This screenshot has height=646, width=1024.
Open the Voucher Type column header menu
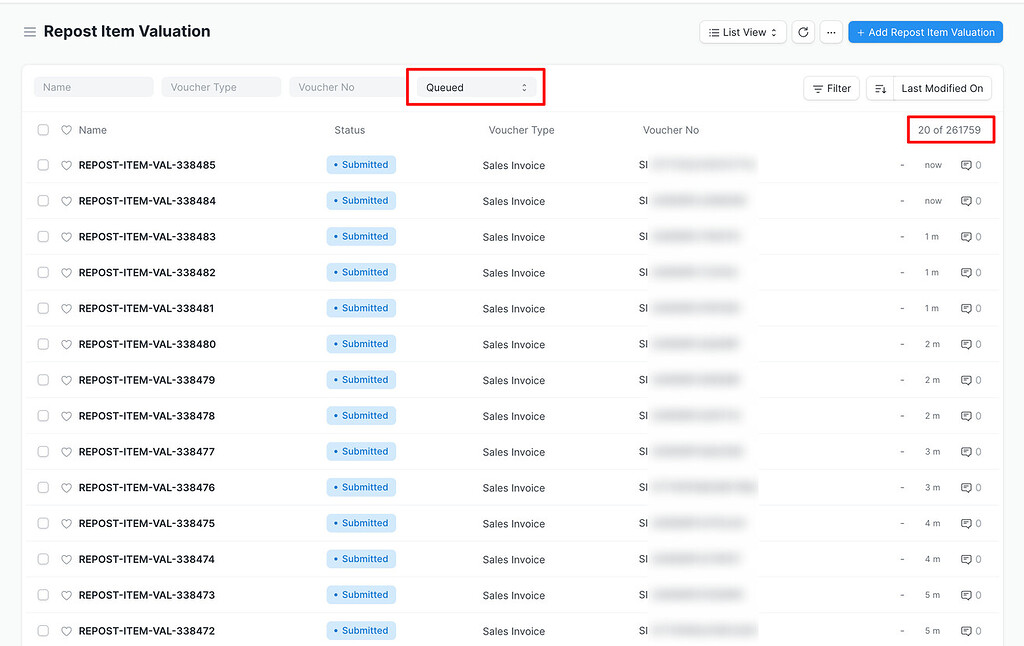point(521,130)
